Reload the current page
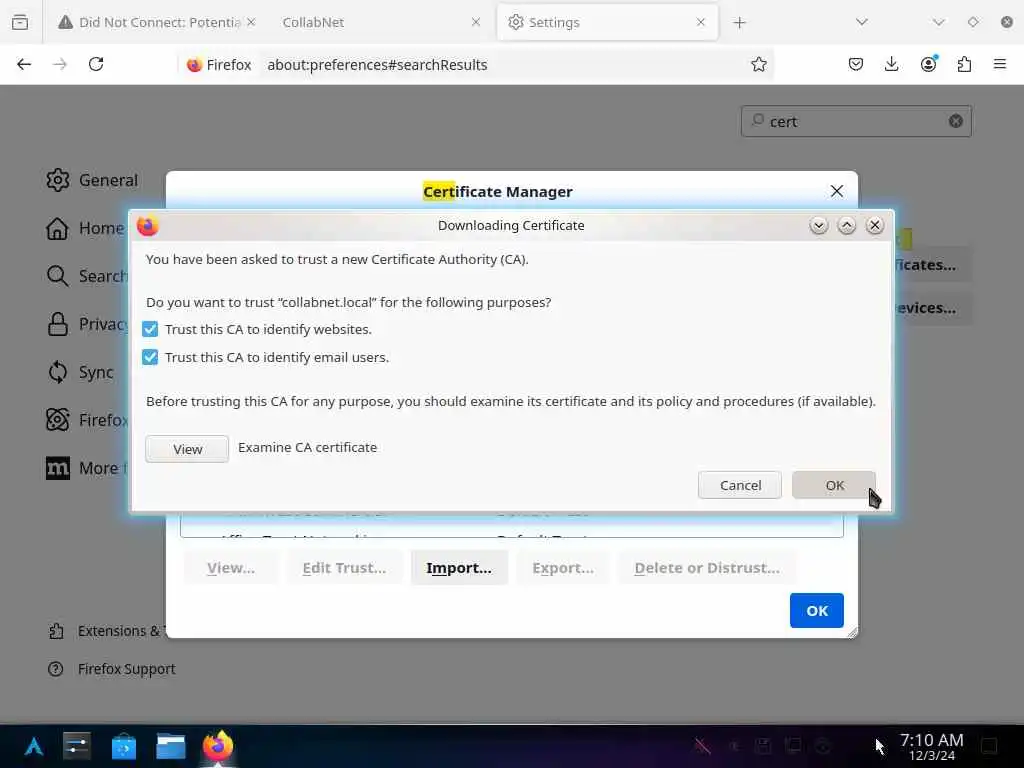The width and height of the screenshot is (1024, 768). click(96, 64)
